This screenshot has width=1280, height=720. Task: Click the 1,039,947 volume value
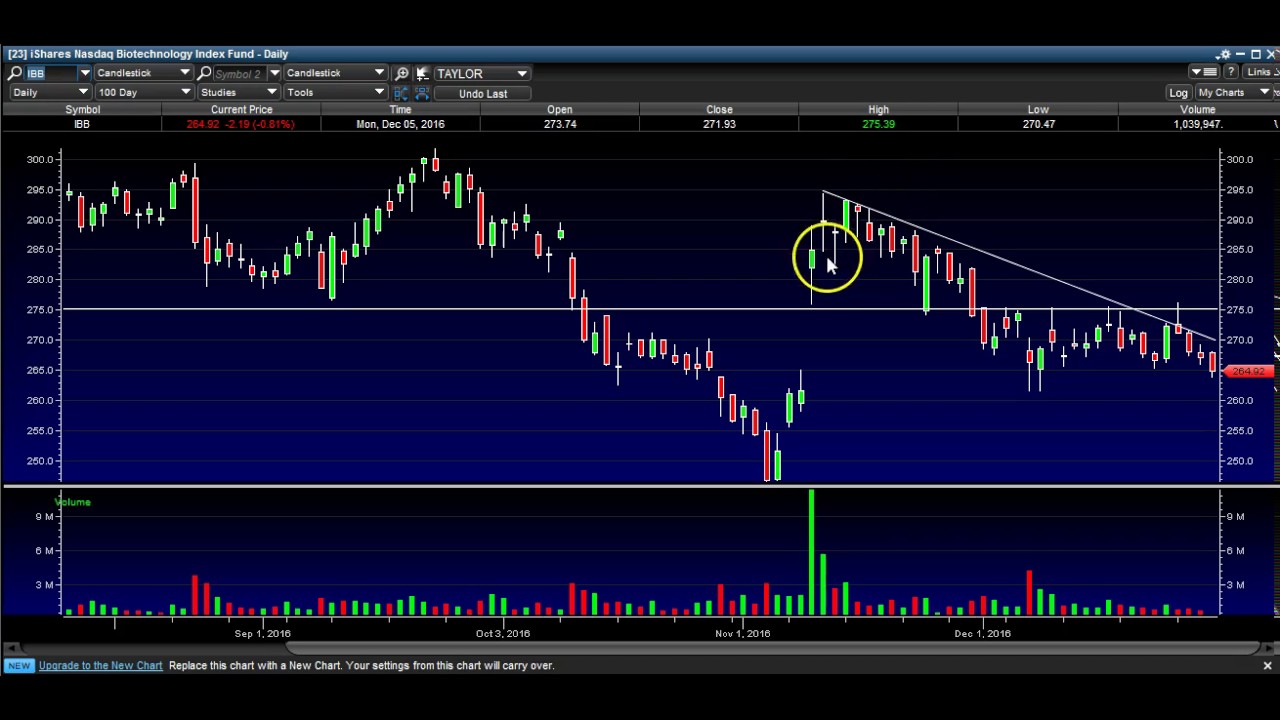point(1197,124)
